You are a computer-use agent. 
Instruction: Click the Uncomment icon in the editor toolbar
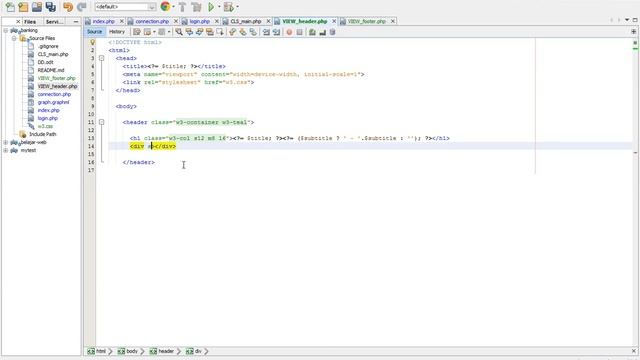pos(322,32)
